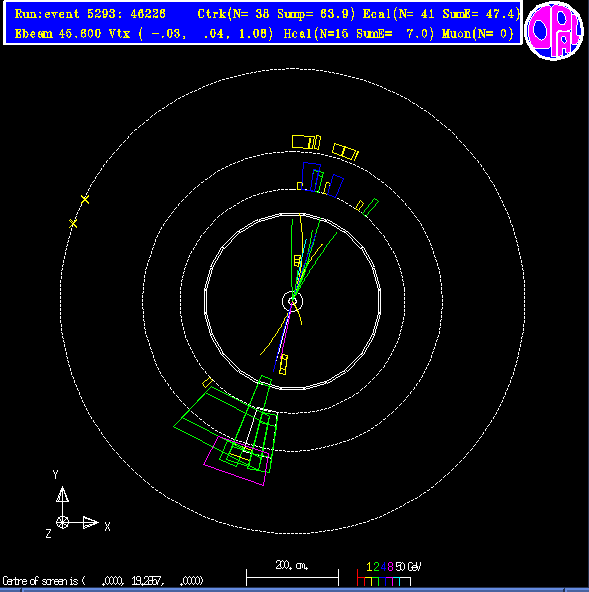Click the Ctrk(N= 38 Sump= 63.9) readout
This screenshot has width=589, height=592.
276,14
